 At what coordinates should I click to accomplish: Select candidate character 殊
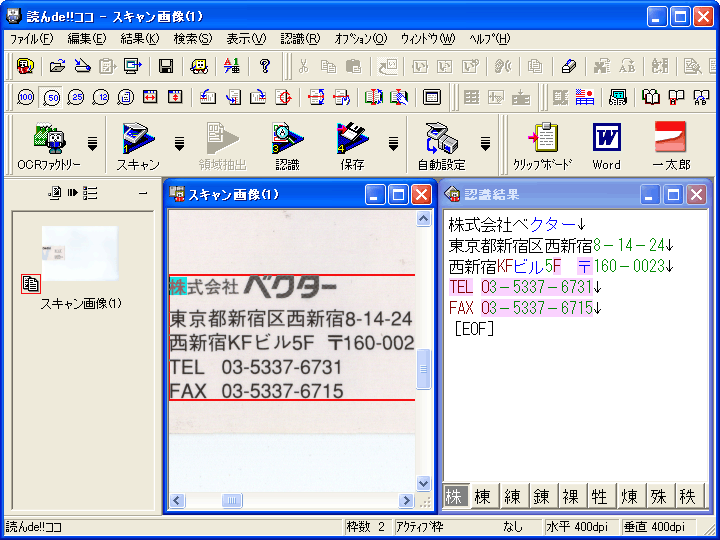[659, 496]
